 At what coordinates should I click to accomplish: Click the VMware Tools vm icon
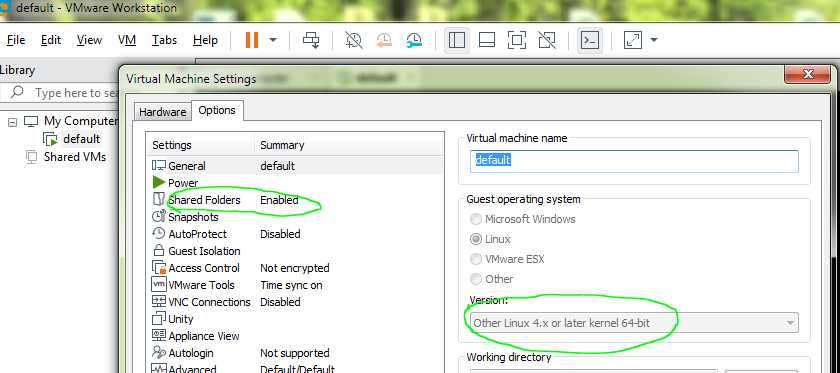(x=159, y=285)
